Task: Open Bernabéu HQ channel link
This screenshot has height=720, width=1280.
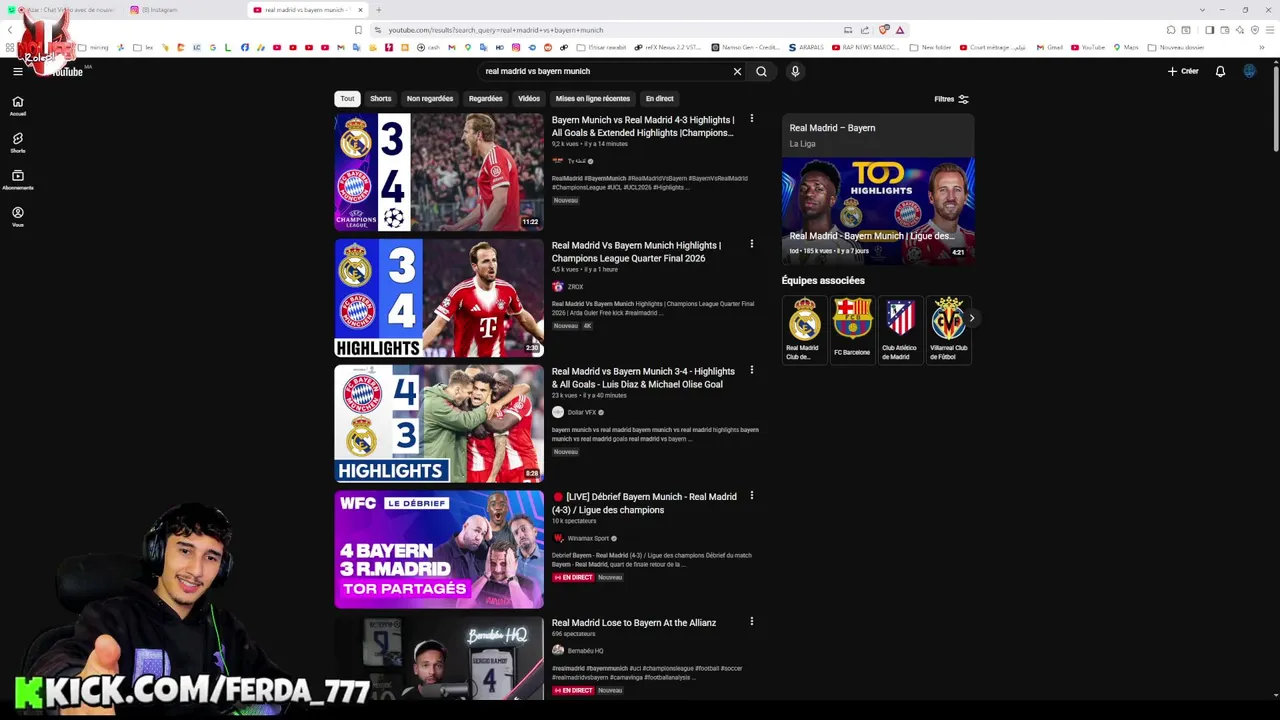Action: tap(585, 651)
